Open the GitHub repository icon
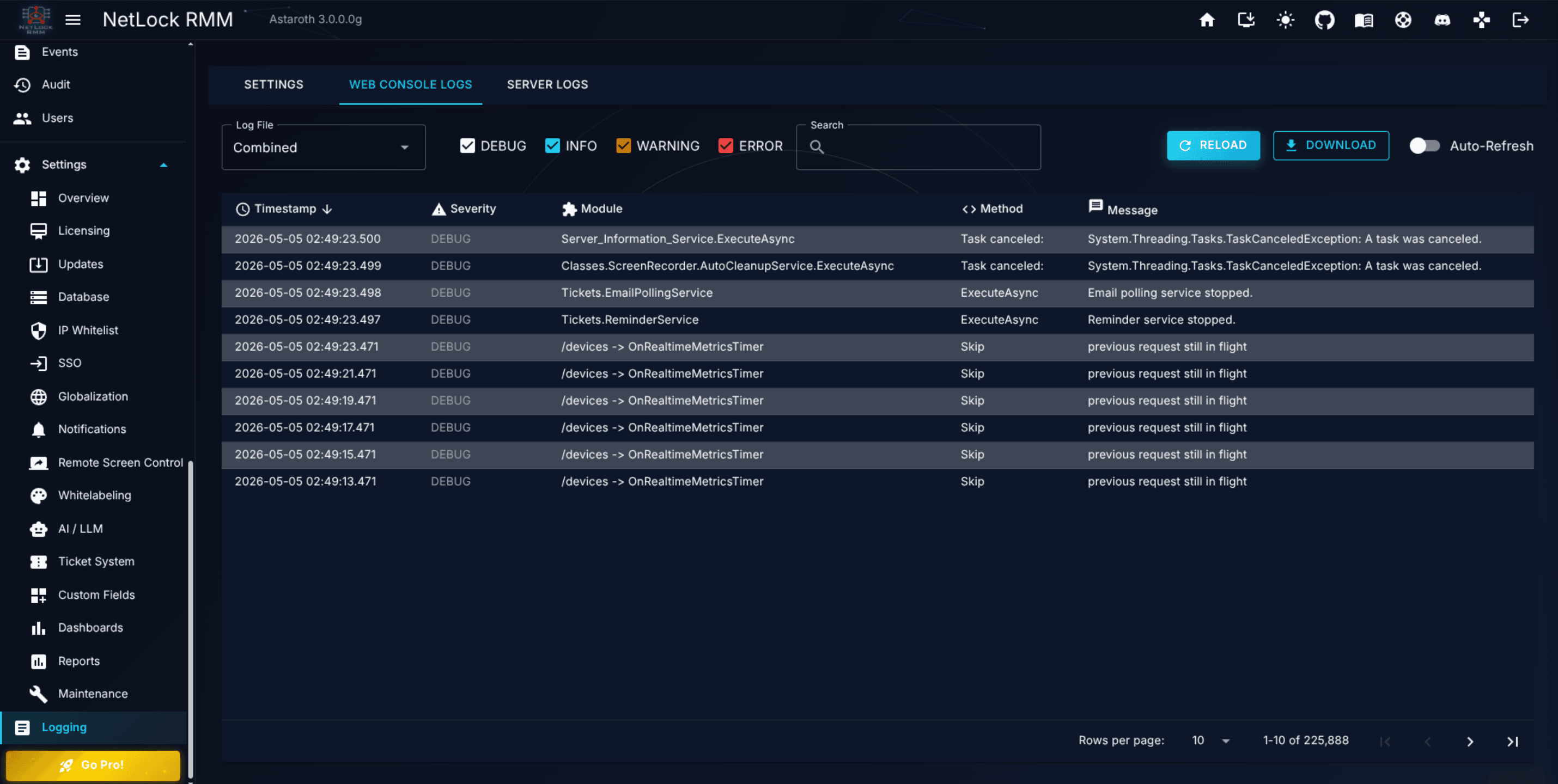This screenshot has height=784, width=1558. (1324, 20)
